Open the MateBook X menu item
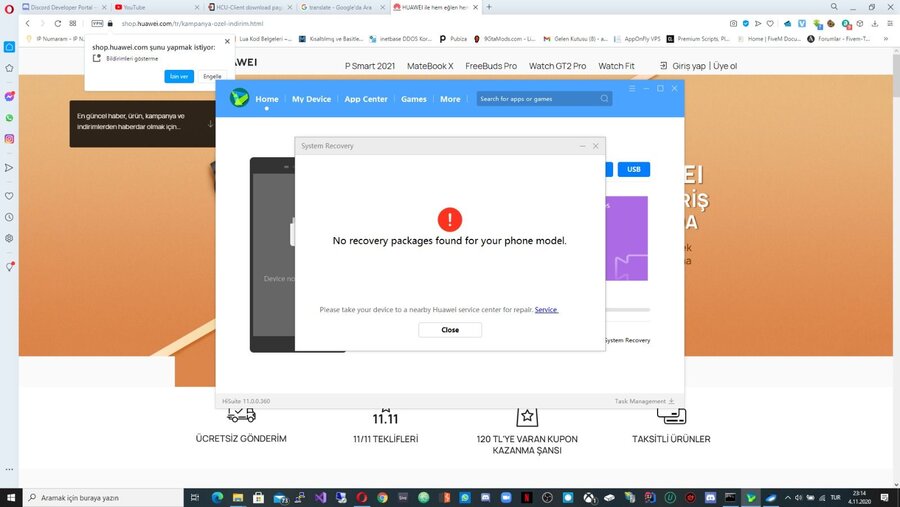Image resolution: width=900 pixels, height=507 pixels. [x=430, y=66]
